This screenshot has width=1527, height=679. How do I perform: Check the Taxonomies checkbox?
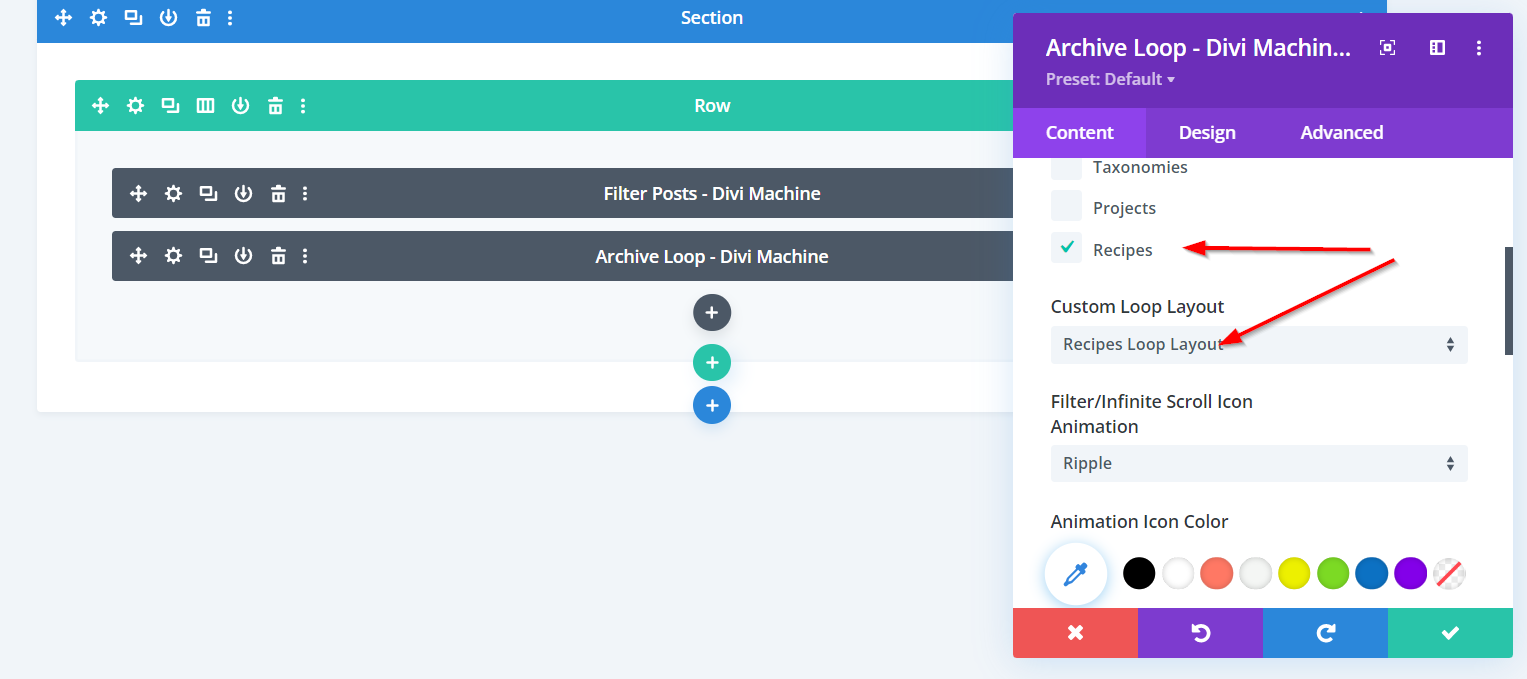click(x=1066, y=167)
